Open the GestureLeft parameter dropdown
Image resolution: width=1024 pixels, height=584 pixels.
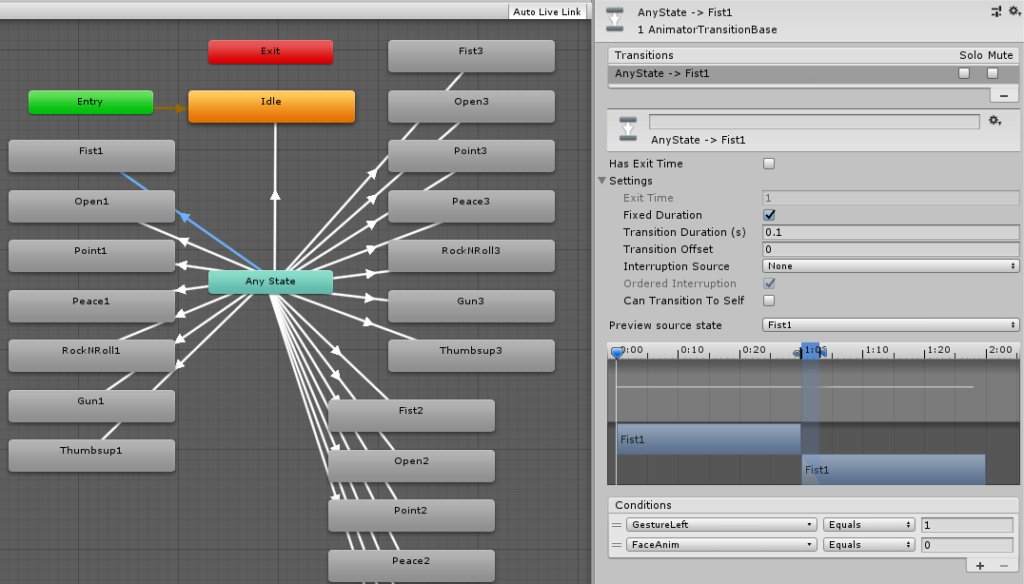click(x=721, y=525)
